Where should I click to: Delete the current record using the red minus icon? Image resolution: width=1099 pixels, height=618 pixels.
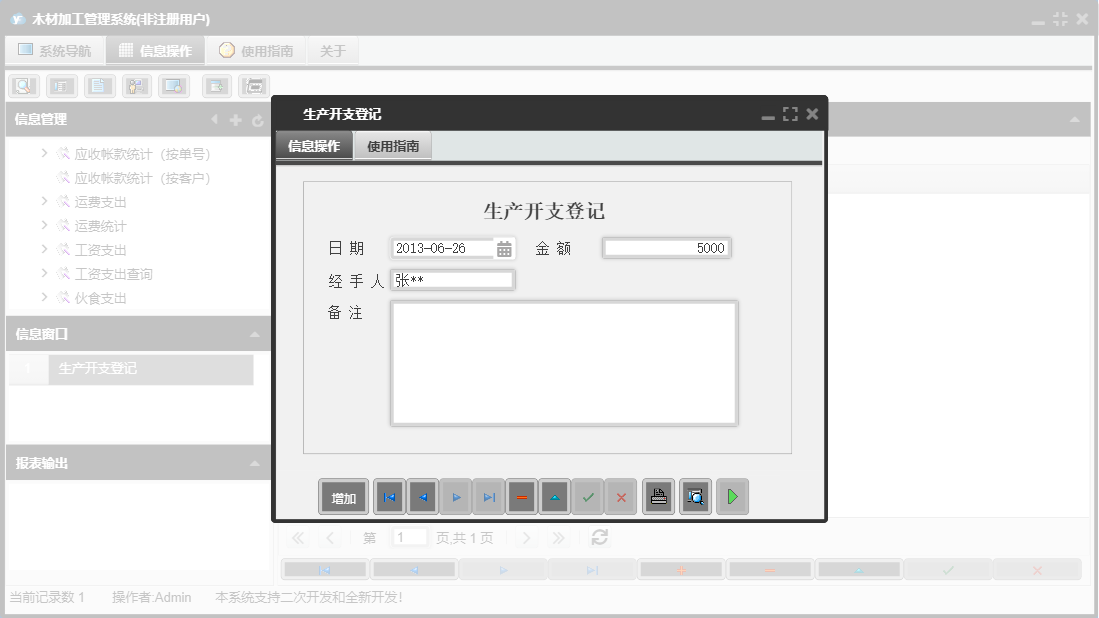click(x=521, y=496)
